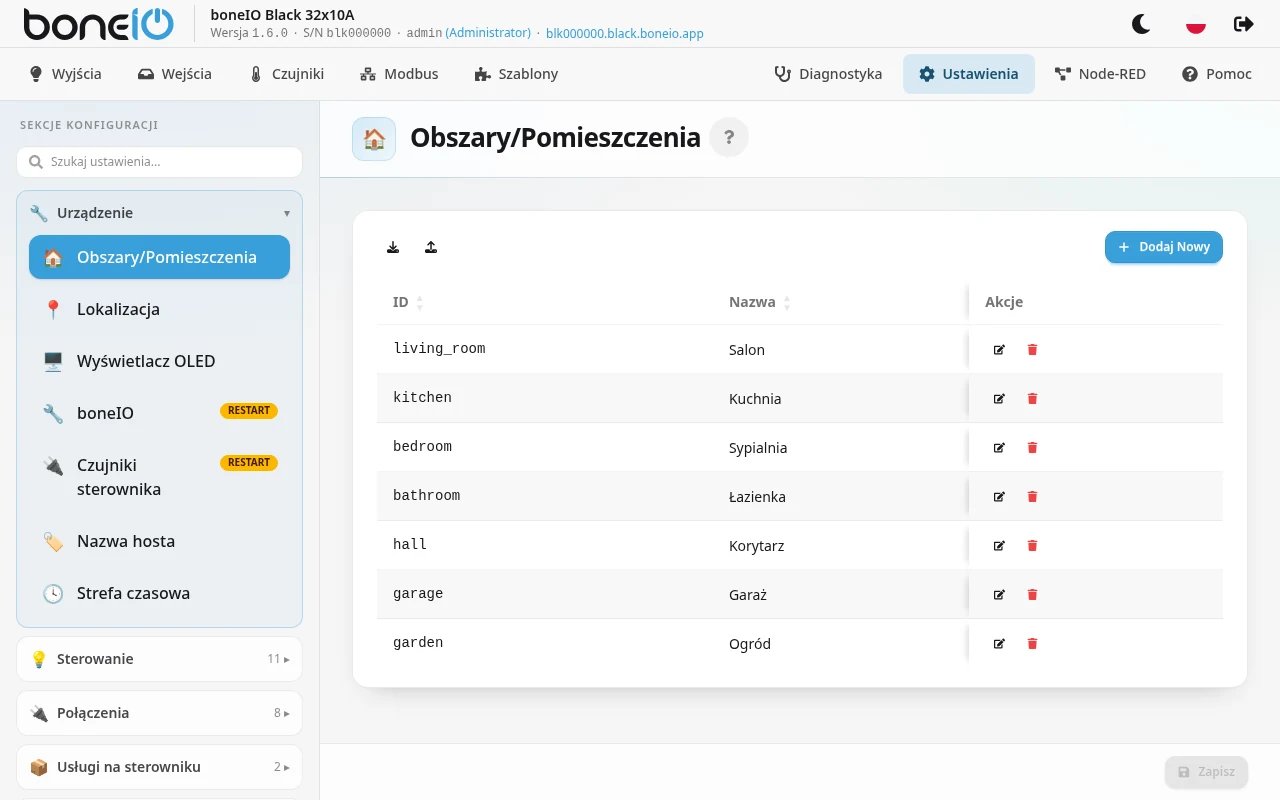Delete the kitchen area entry
The width and height of the screenshot is (1280, 800).
[x=1033, y=399]
